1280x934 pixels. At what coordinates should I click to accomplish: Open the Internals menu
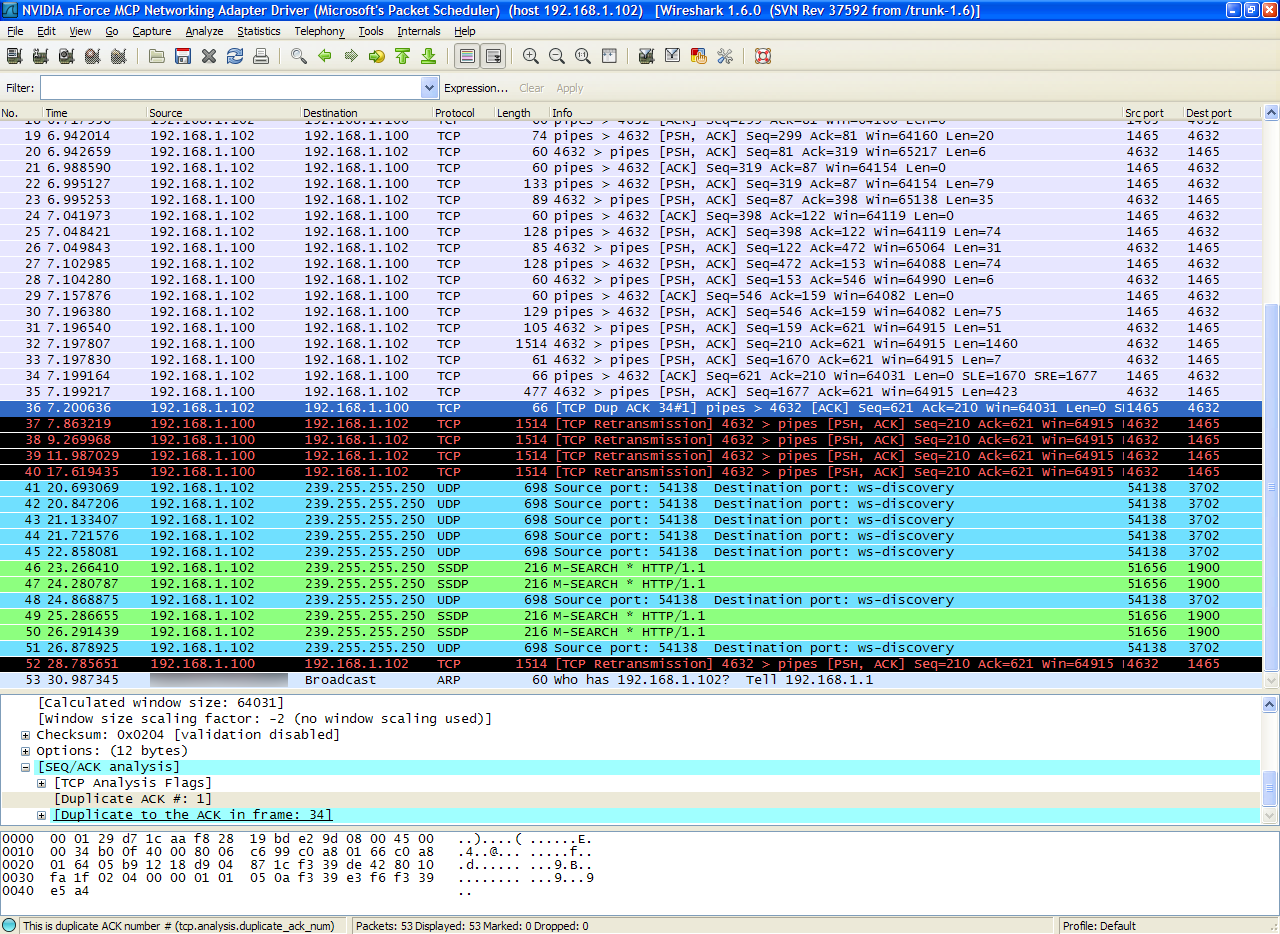[419, 31]
